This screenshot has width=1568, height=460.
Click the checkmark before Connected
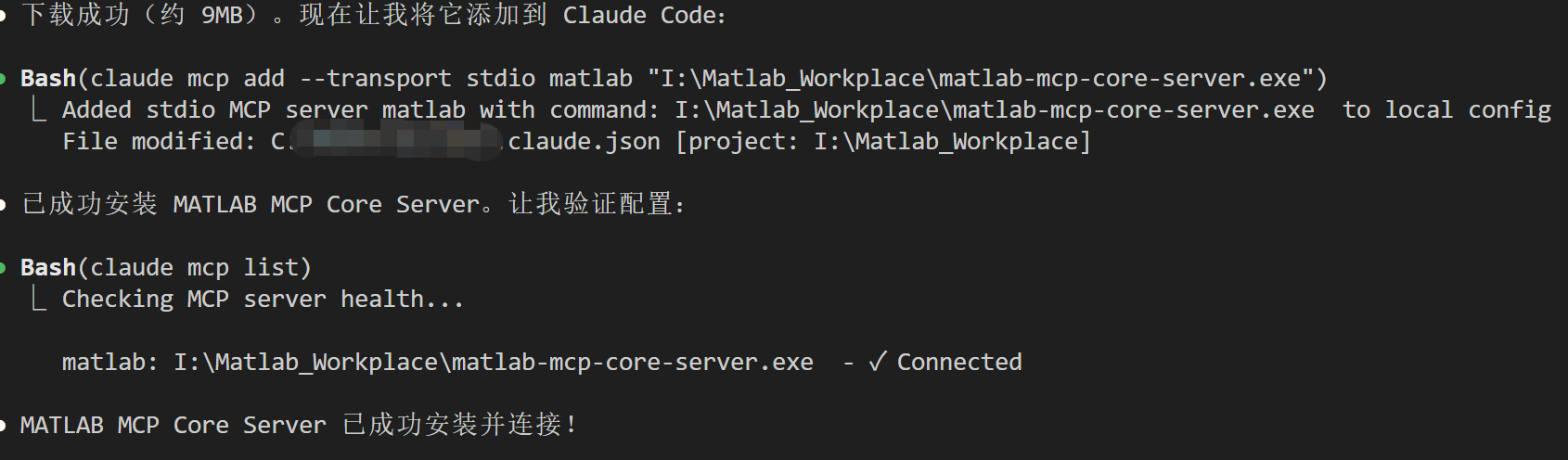pos(877,362)
